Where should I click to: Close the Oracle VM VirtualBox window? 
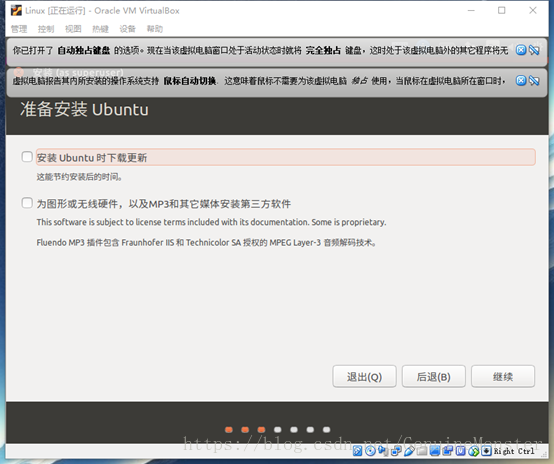[533, 11]
